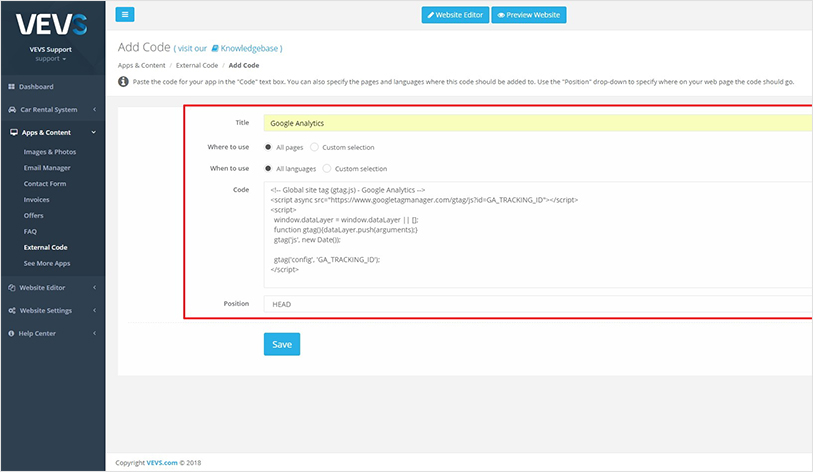Open the Position dropdown showing HEAD

pos(538,304)
